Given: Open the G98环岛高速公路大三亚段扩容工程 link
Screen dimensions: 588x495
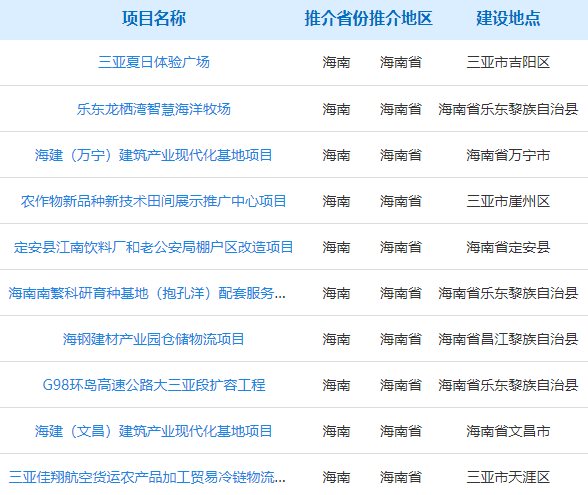Looking at the screenshot, I should click(x=154, y=385).
